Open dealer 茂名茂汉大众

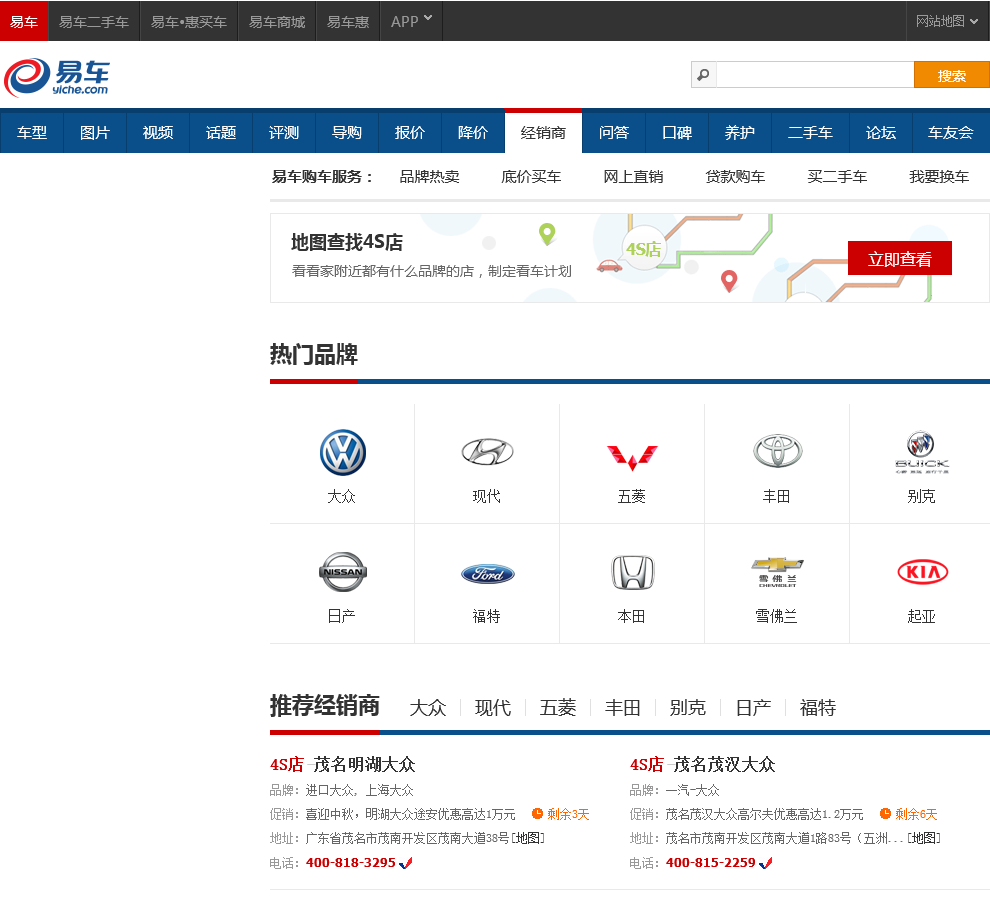coord(725,765)
